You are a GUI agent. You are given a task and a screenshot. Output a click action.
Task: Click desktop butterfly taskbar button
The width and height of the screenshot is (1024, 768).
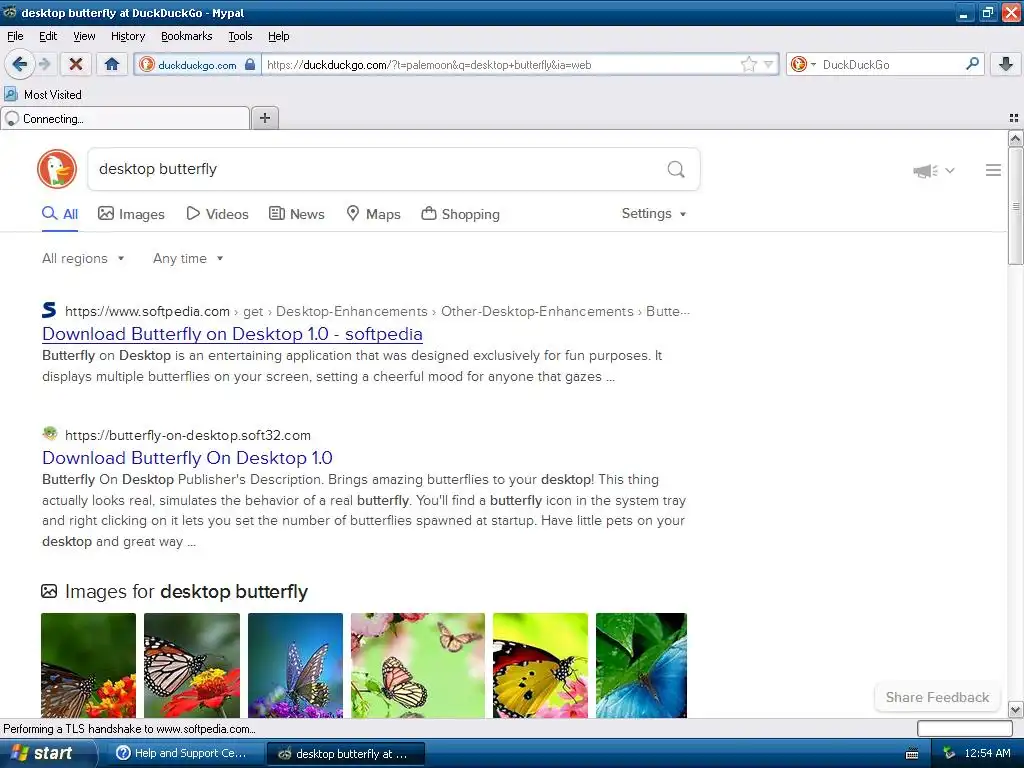[346, 754]
